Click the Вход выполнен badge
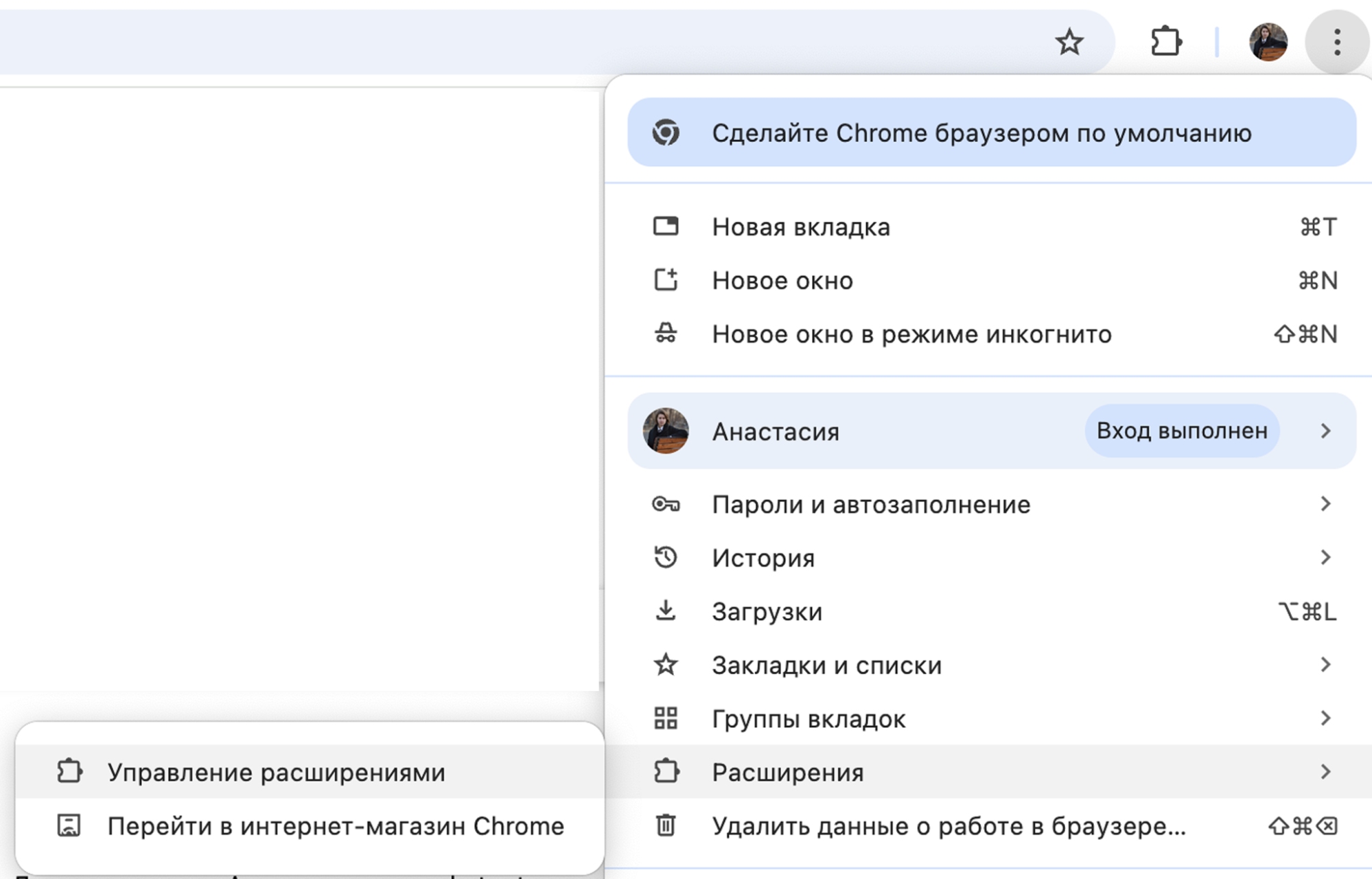1372x879 pixels. pos(1181,431)
